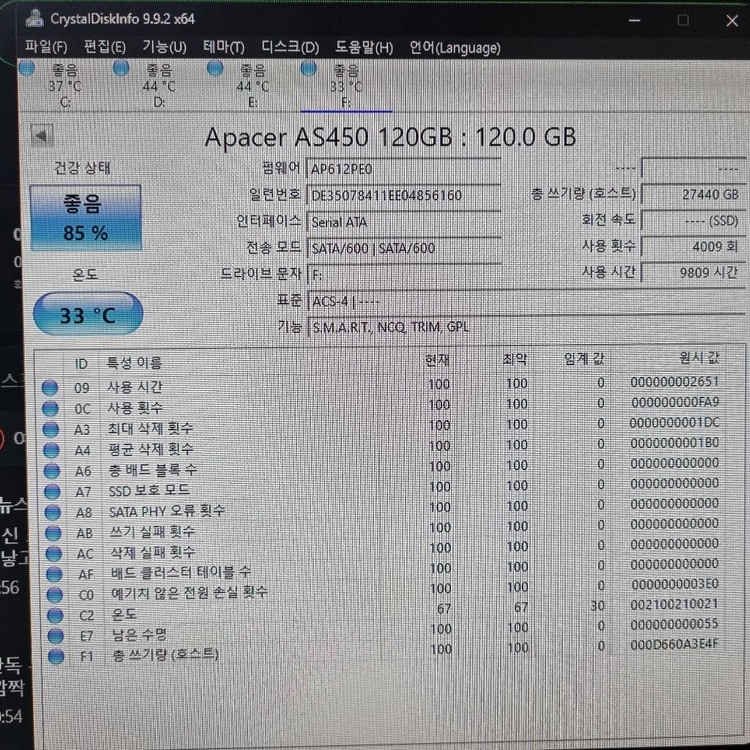Click the interface field Serial ATA

pos(403,222)
